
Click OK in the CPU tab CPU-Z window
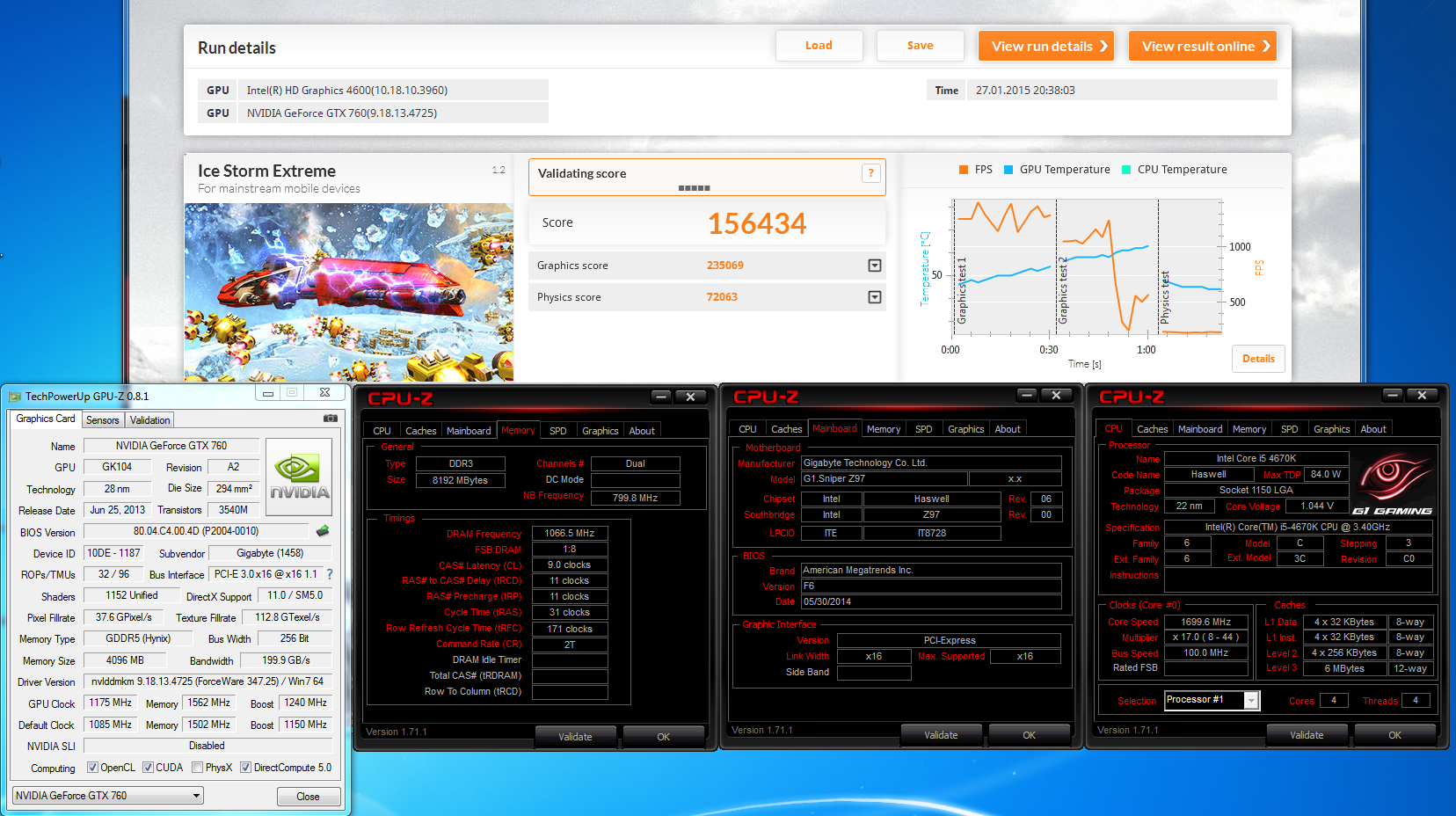coord(1394,735)
